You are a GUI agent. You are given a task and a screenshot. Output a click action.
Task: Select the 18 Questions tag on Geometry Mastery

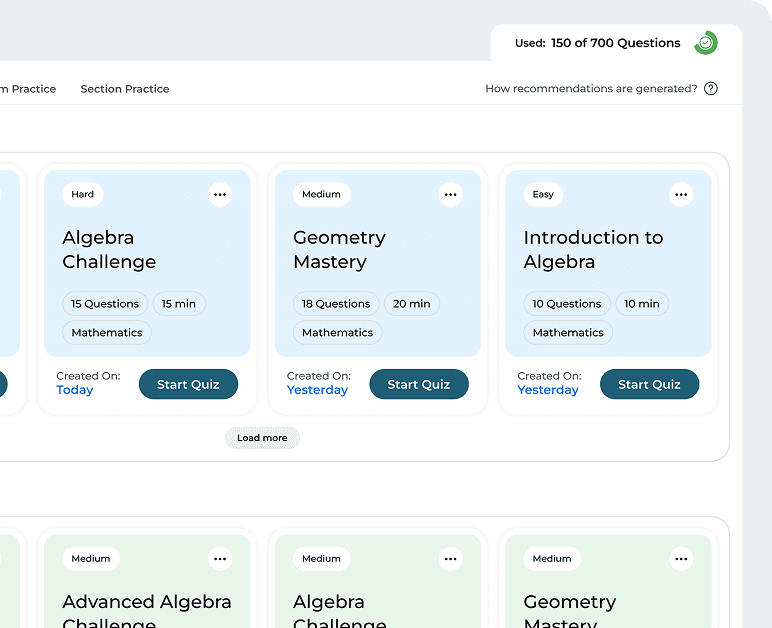pyautogui.click(x=336, y=304)
